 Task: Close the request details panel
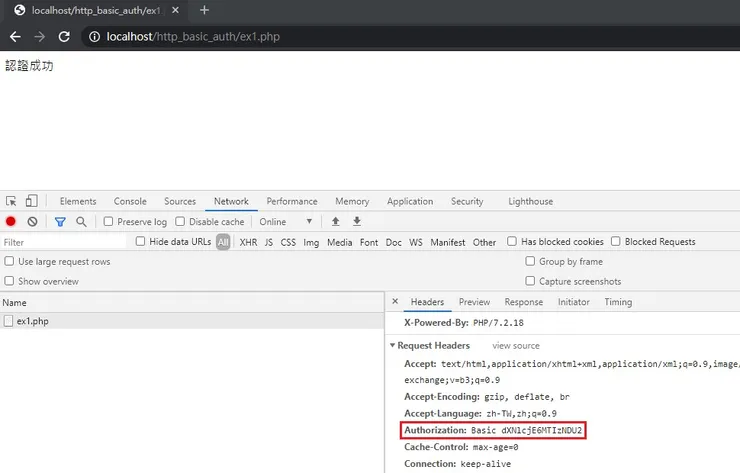(x=395, y=302)
